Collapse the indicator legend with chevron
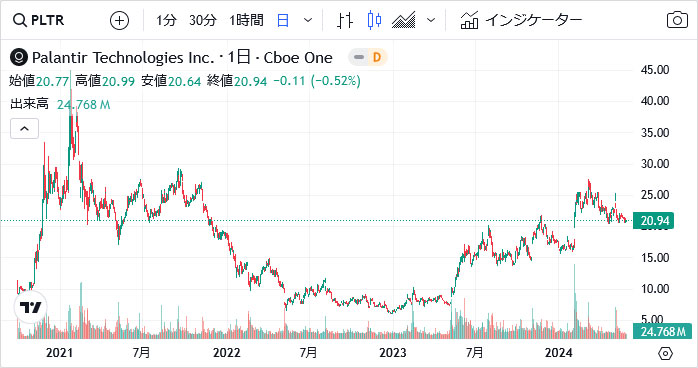This screenshot has width=698, height=368. 24,129
